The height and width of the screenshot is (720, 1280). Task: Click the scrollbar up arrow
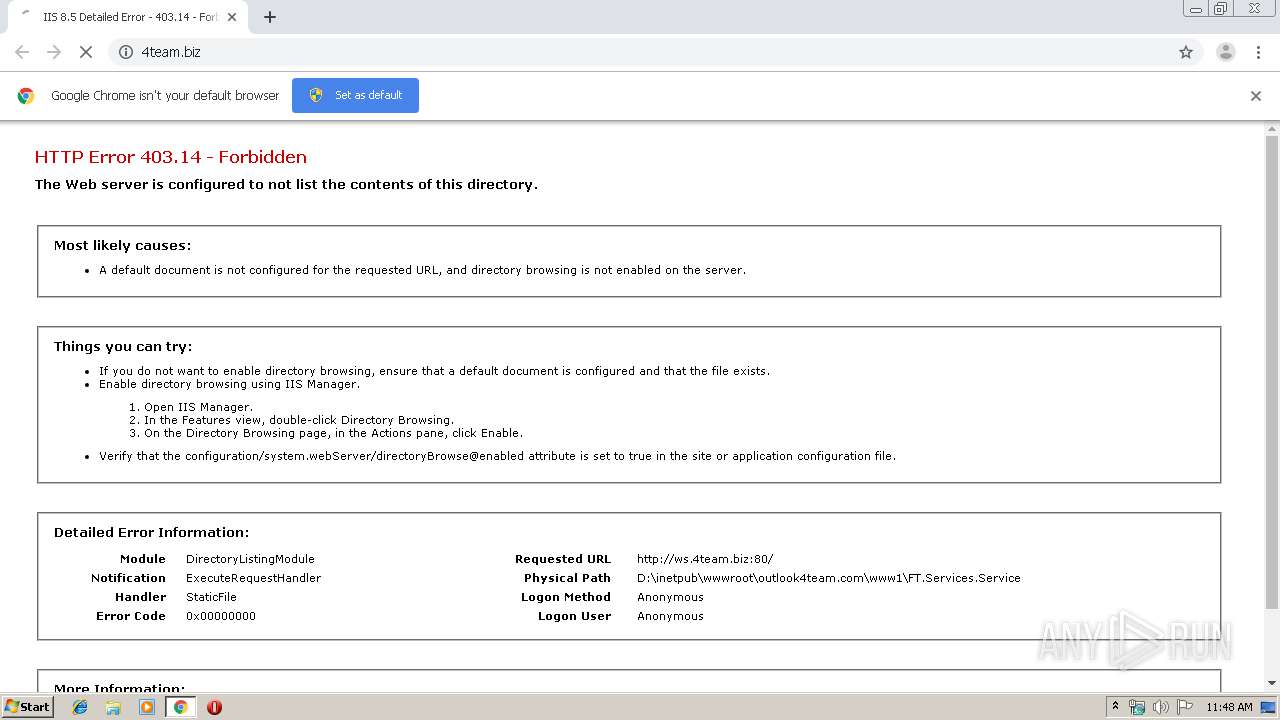[1272, 129]
